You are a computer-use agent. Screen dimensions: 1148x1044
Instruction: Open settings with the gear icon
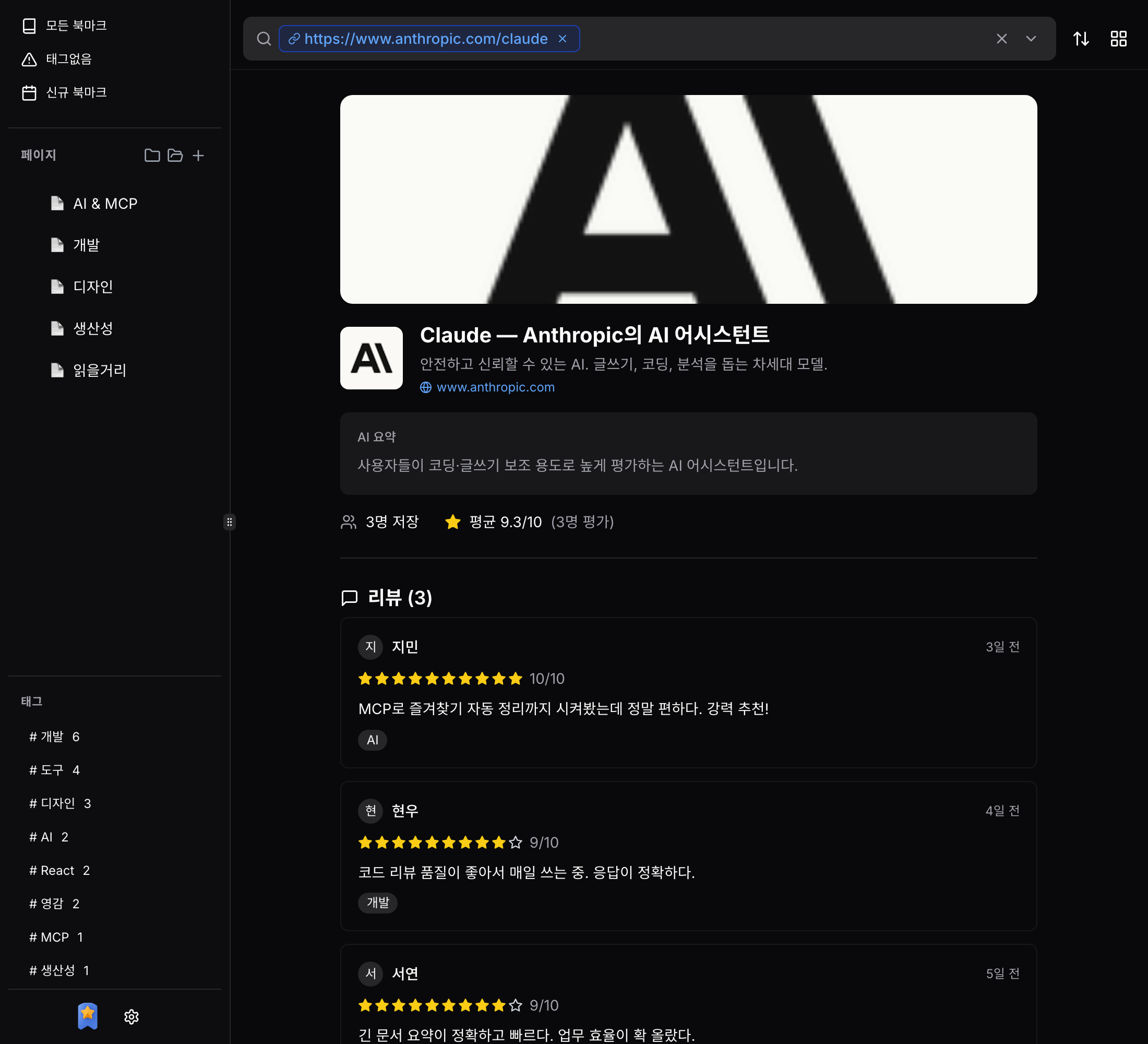[x=131, y=1017]
